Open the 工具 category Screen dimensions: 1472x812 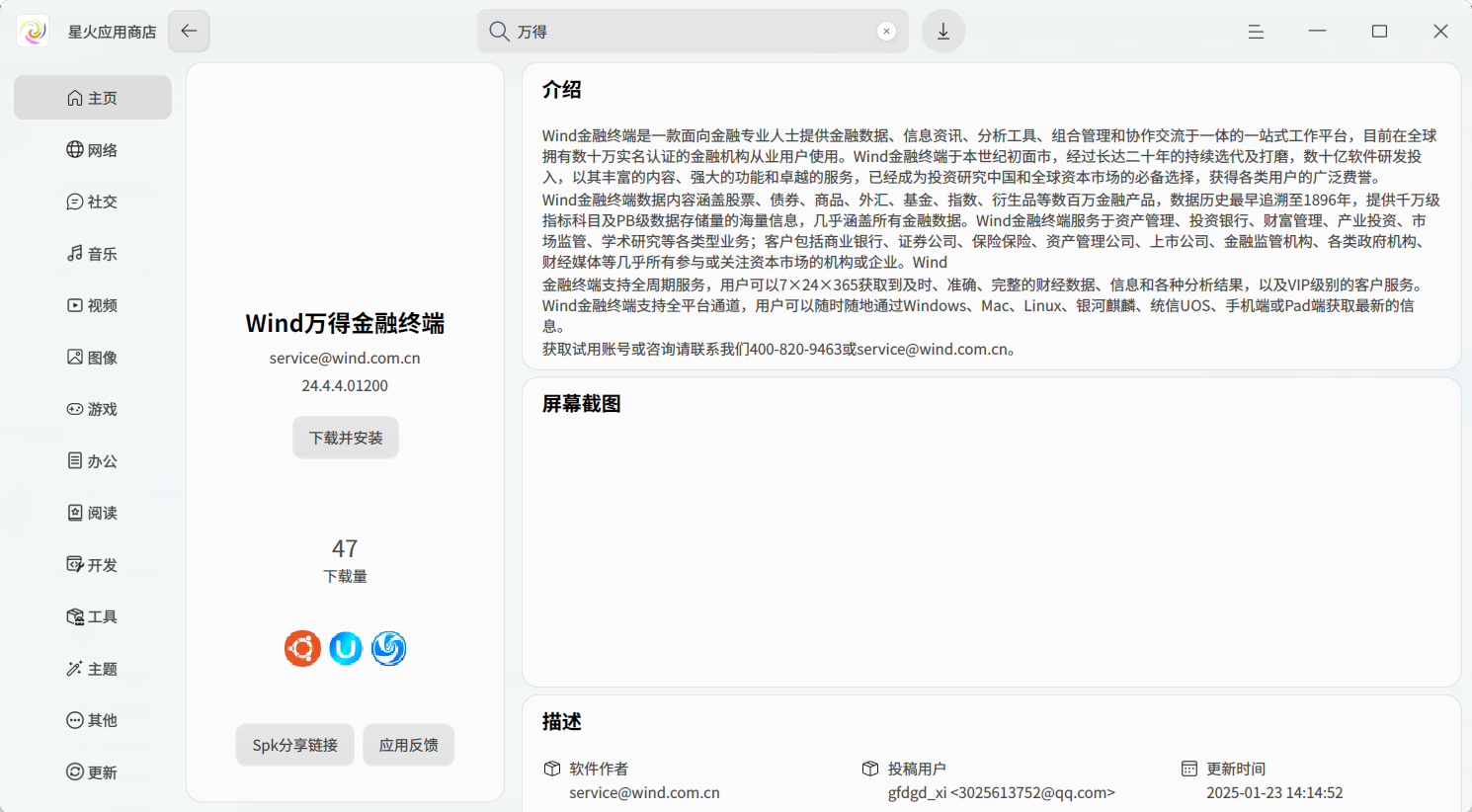[93, 616]
